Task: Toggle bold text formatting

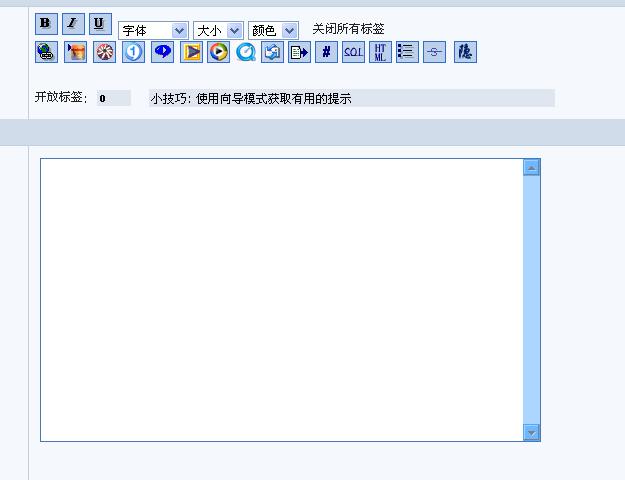Action: click(46, 24)
